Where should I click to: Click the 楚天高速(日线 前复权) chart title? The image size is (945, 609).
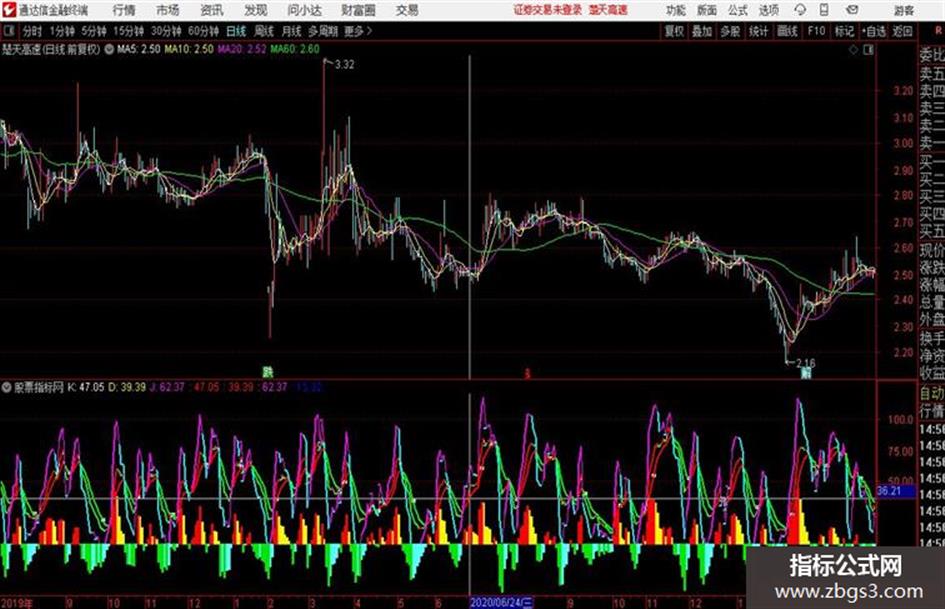[51, 49]
